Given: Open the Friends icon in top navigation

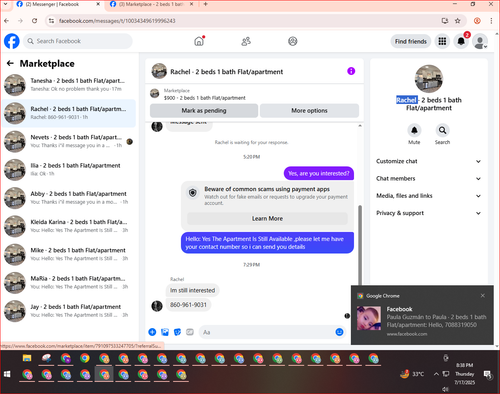Looking at the screenshot, I should (x=246, y=41).
